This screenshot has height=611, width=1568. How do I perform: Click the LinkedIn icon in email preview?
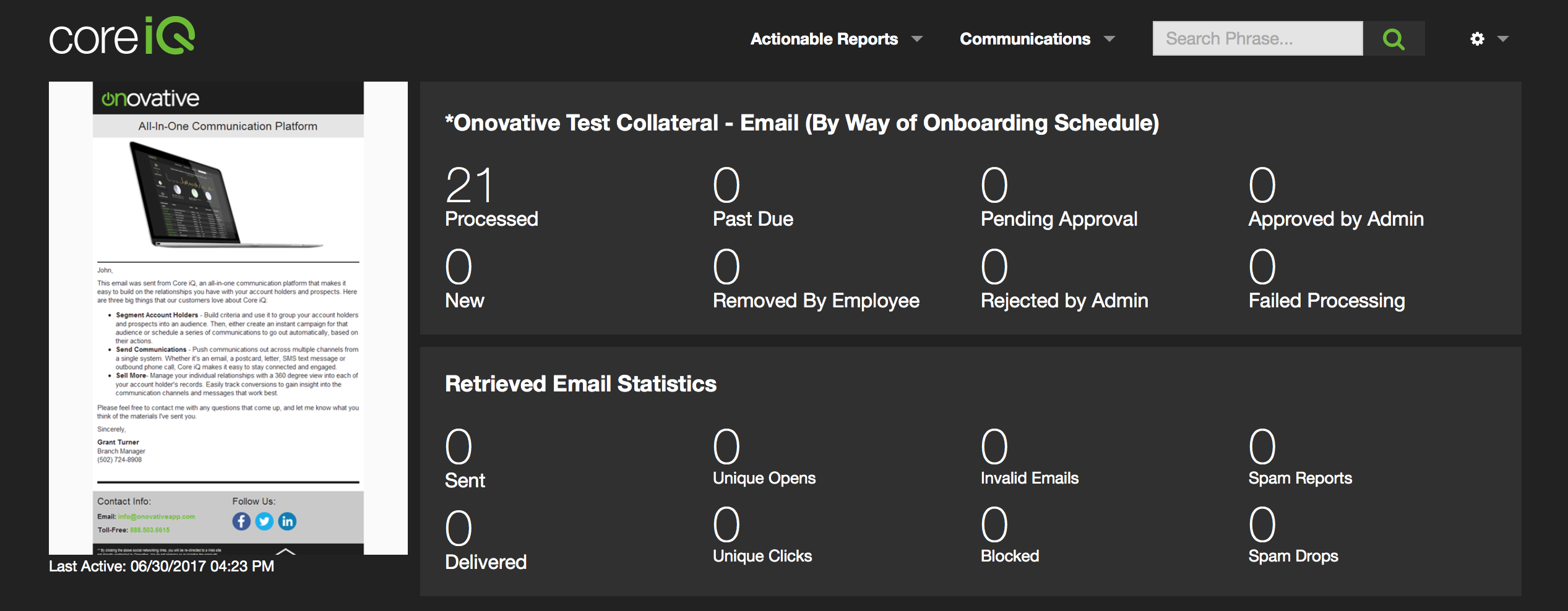(x=287, y=521)
